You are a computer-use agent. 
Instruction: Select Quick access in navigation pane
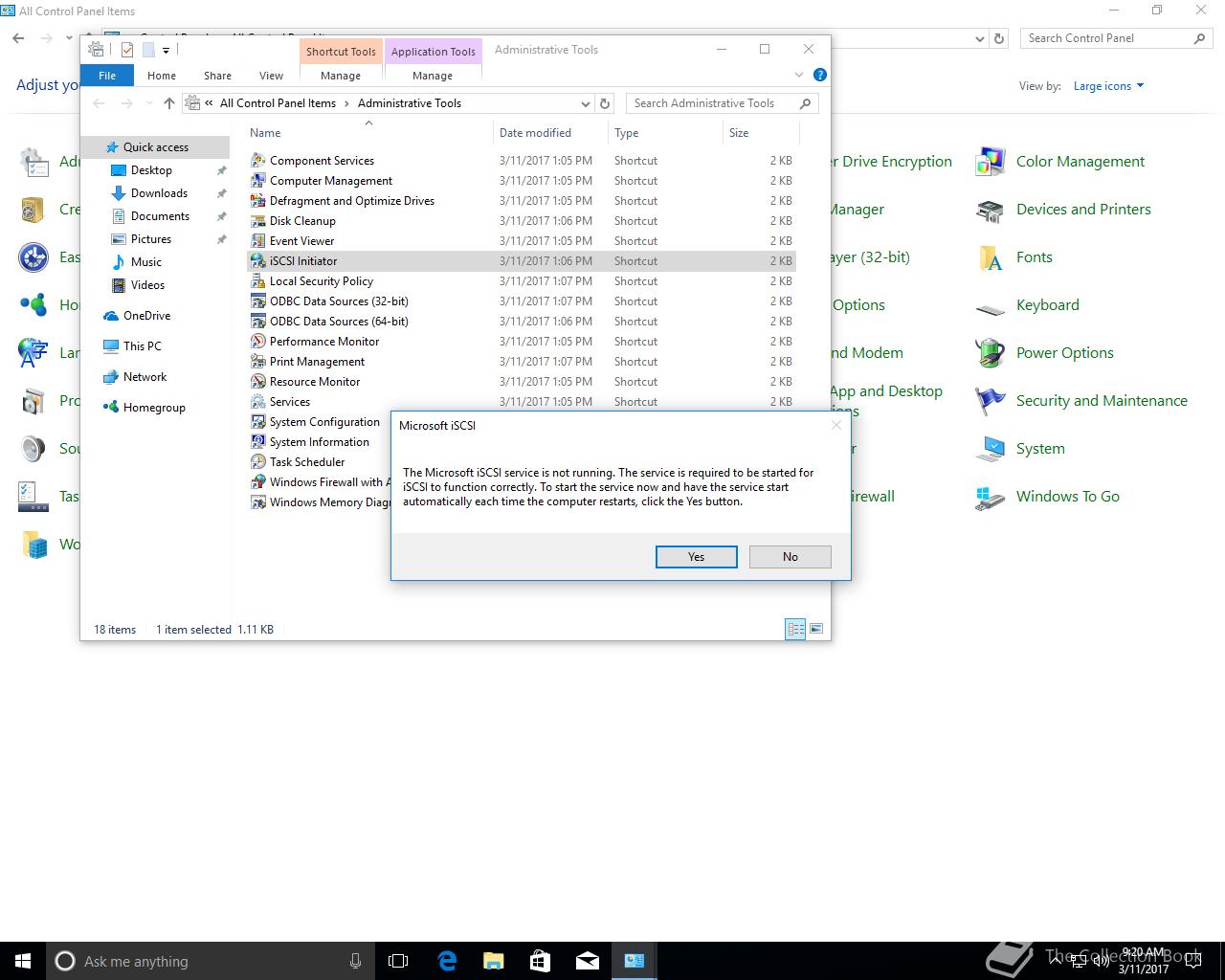[156, 147]
